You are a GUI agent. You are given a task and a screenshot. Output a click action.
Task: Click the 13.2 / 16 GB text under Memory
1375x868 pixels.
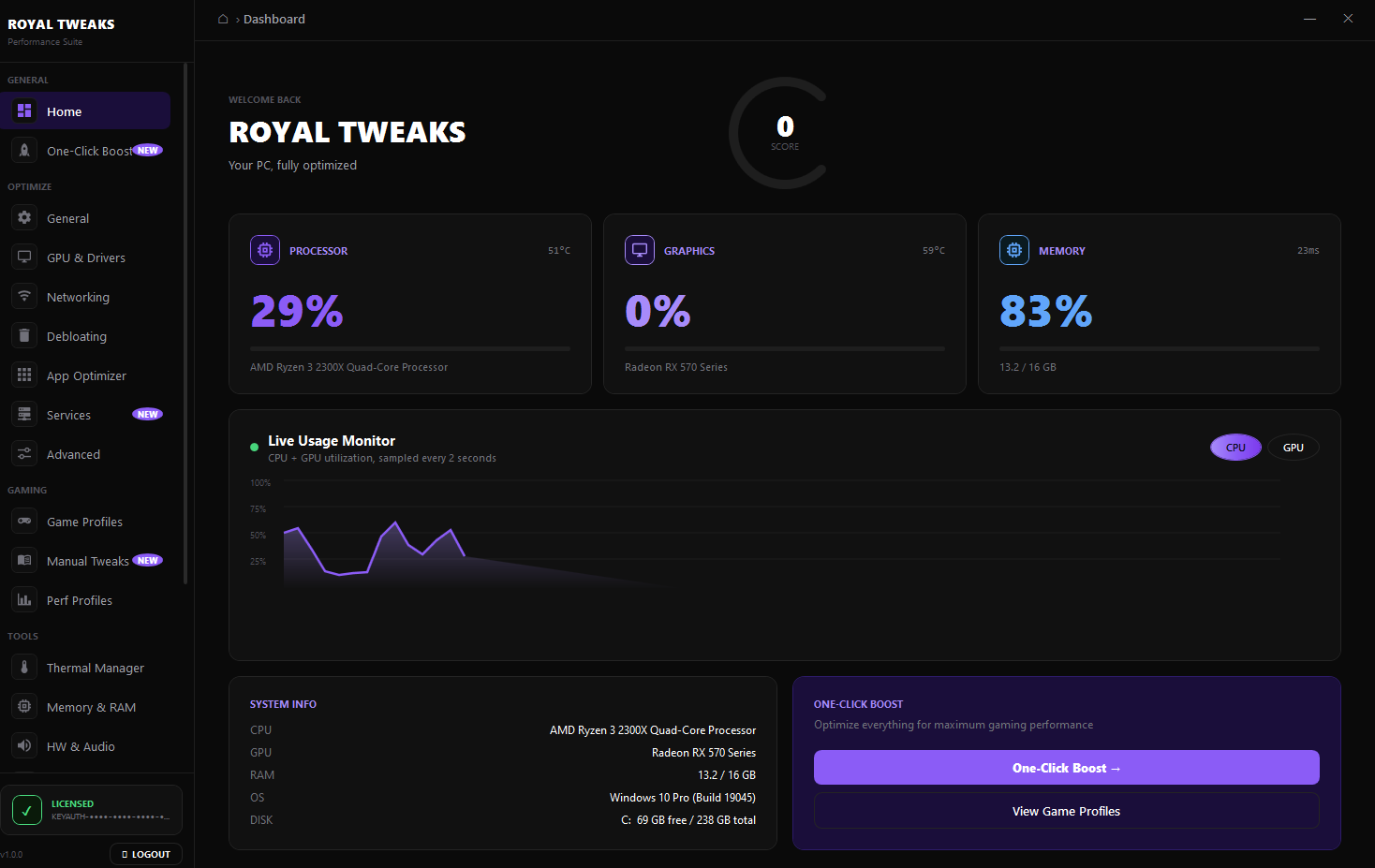click(x=1028, y=367)
